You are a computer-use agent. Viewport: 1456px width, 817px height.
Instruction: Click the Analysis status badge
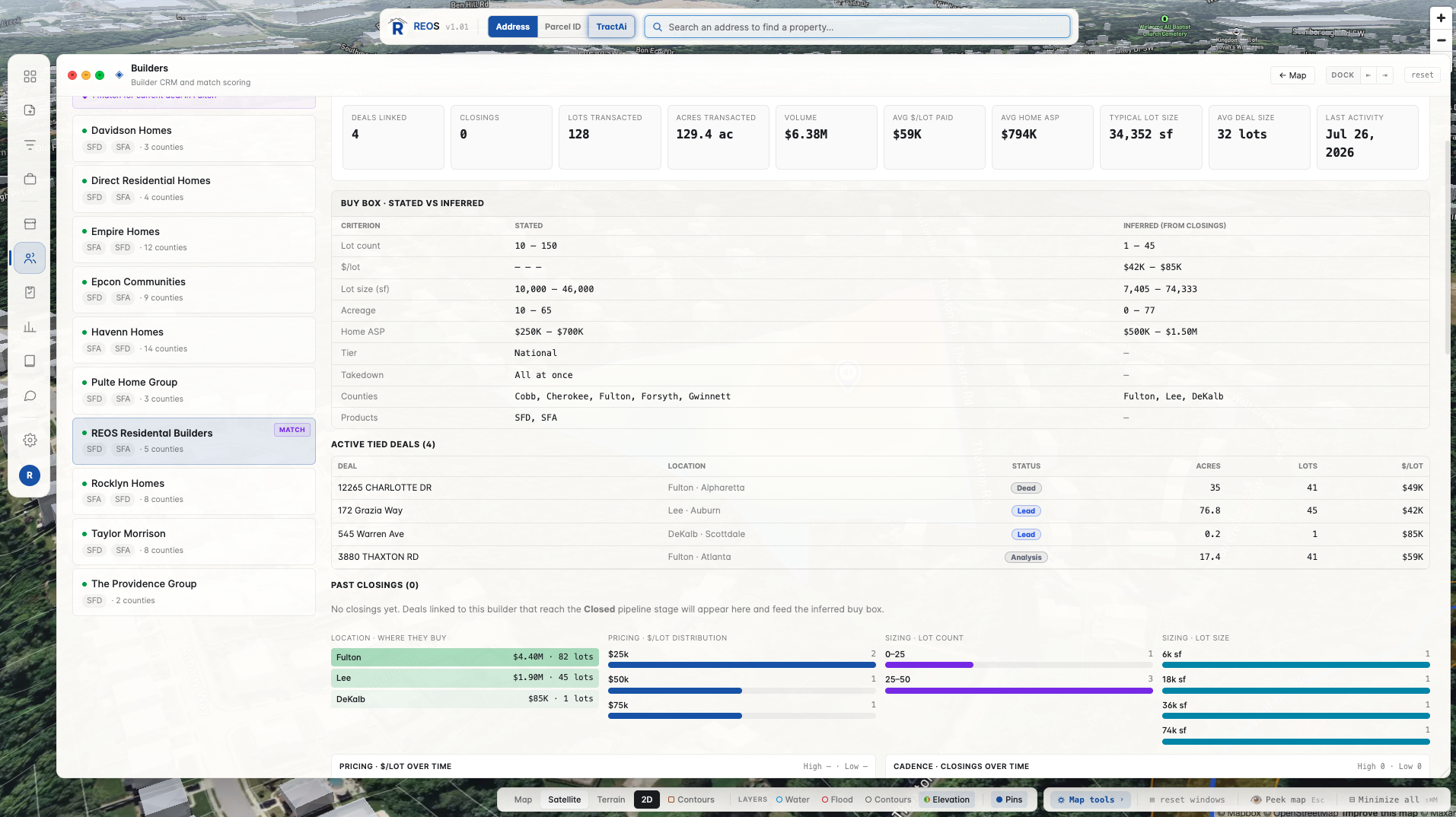click(x=1026, y=558)
